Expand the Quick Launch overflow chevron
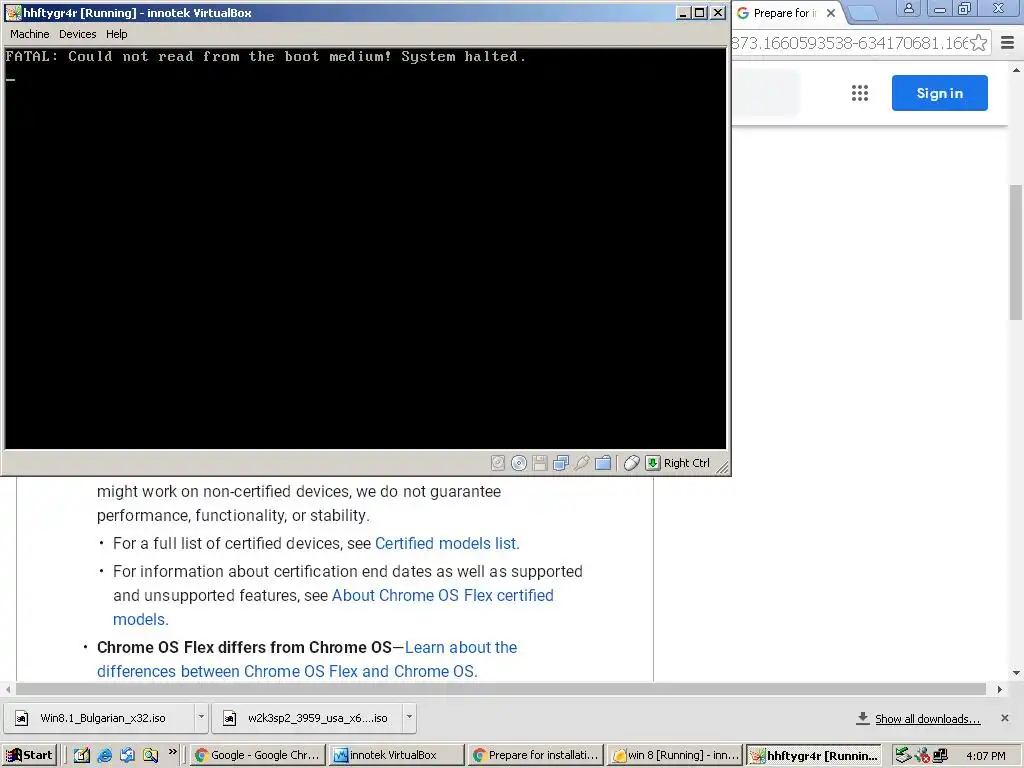Viewport: 1024px width, 768px height. (x=172, y=752)
